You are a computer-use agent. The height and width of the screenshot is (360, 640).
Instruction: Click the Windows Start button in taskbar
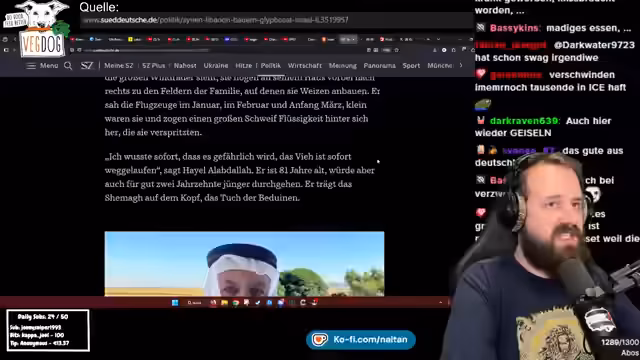point(175,302)
